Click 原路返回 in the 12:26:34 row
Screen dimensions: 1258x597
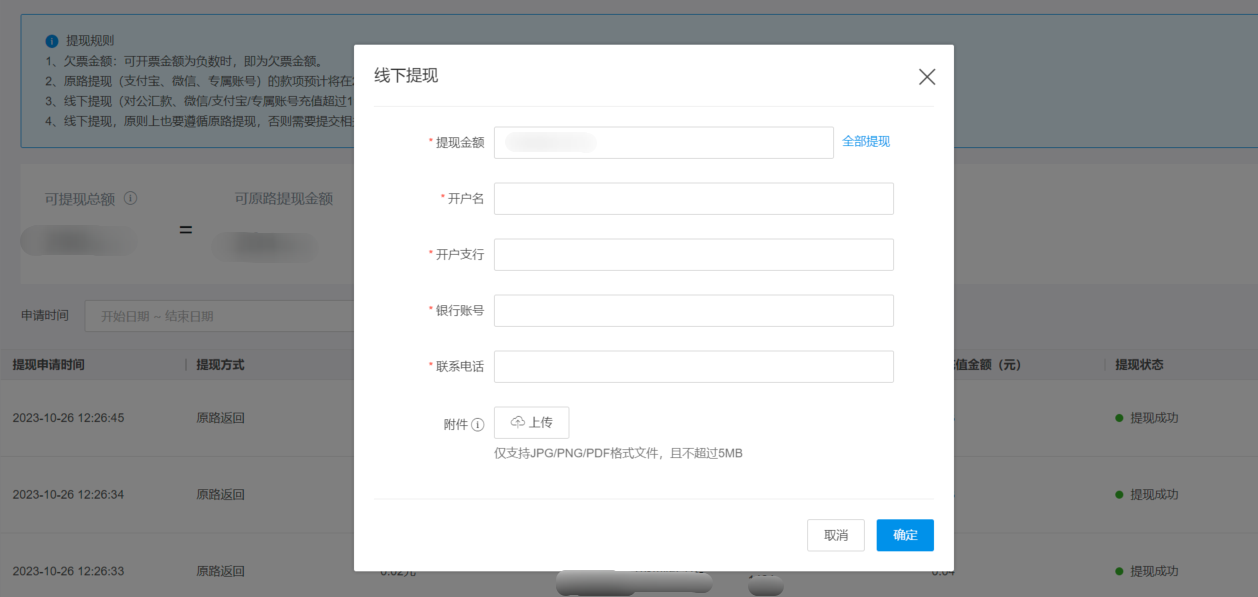(220, 495)
